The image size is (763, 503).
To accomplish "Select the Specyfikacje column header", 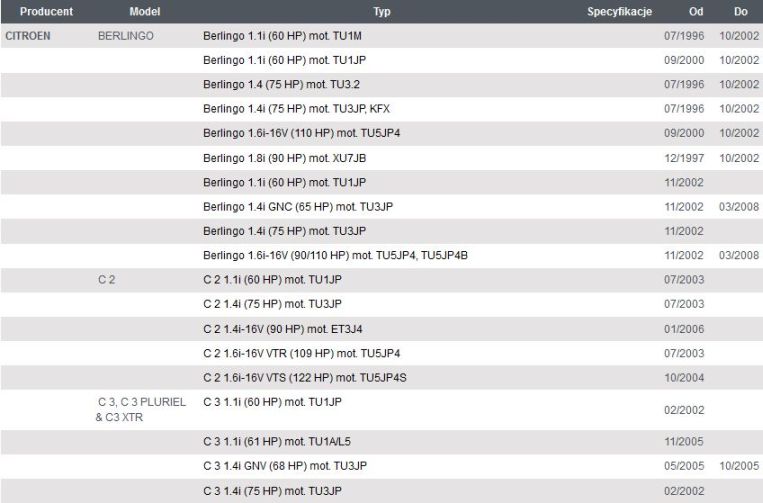I will [x=619, y=11].
